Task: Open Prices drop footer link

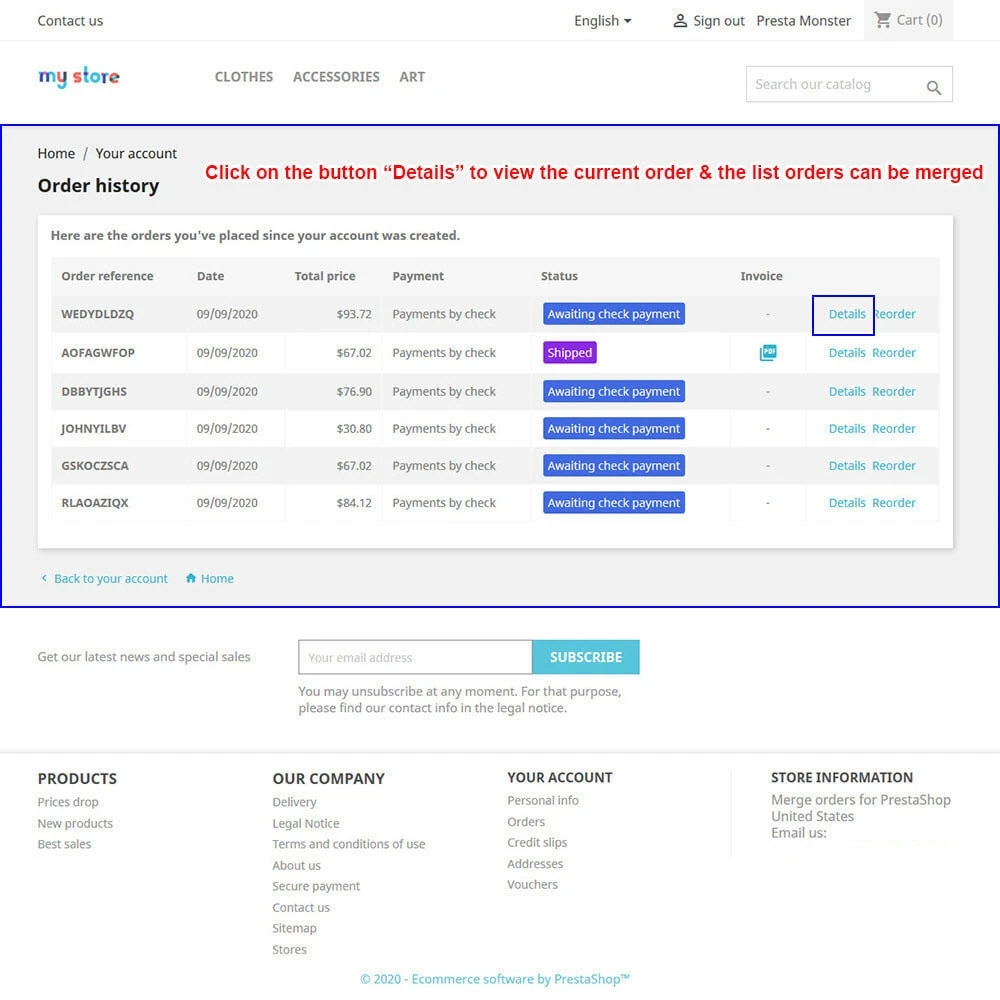Action: [x=68, y=802]
